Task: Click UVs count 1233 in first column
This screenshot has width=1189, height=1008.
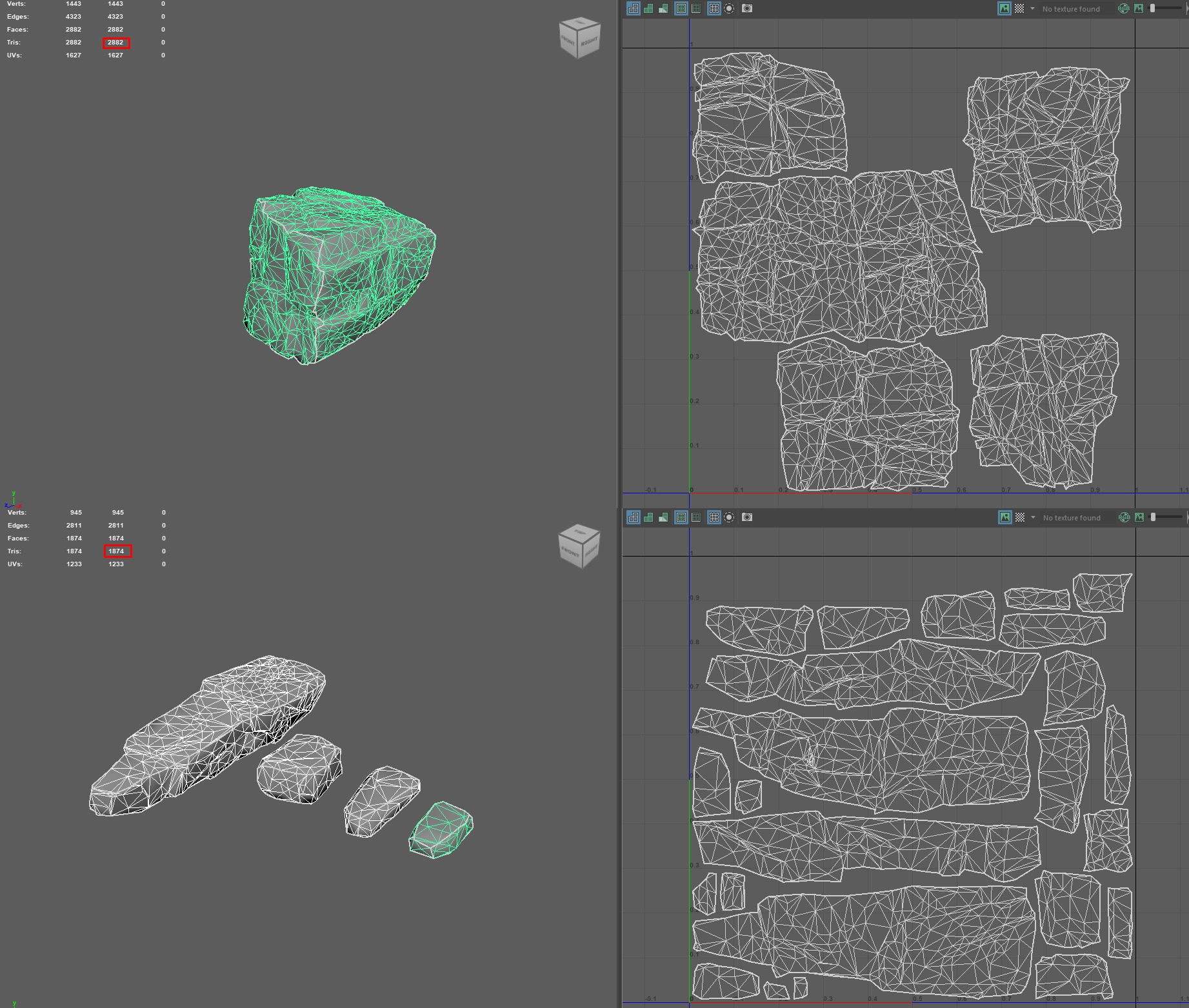Action: click(x=74, y=564)
